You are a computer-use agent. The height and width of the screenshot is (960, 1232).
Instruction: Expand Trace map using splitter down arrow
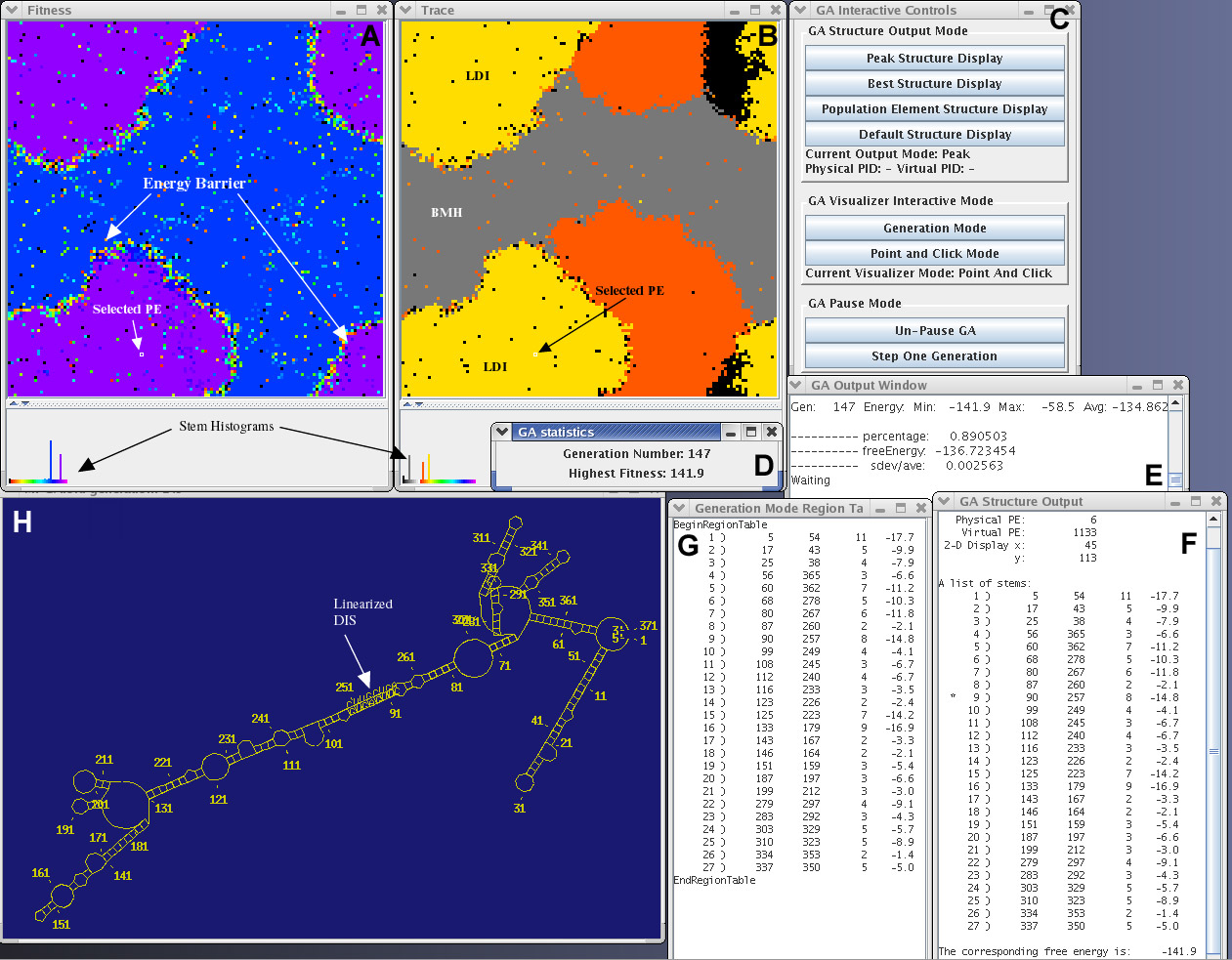coord(419,403)
